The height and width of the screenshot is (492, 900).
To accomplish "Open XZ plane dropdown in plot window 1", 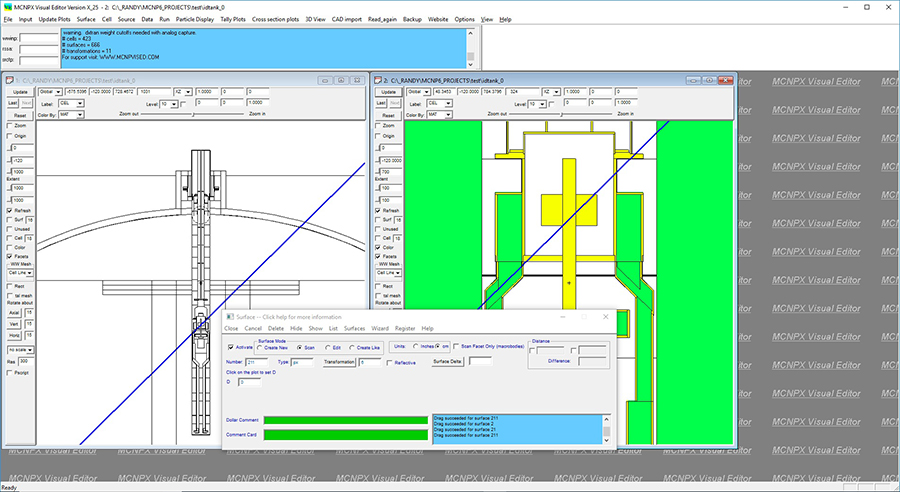I will pos(188,92).
